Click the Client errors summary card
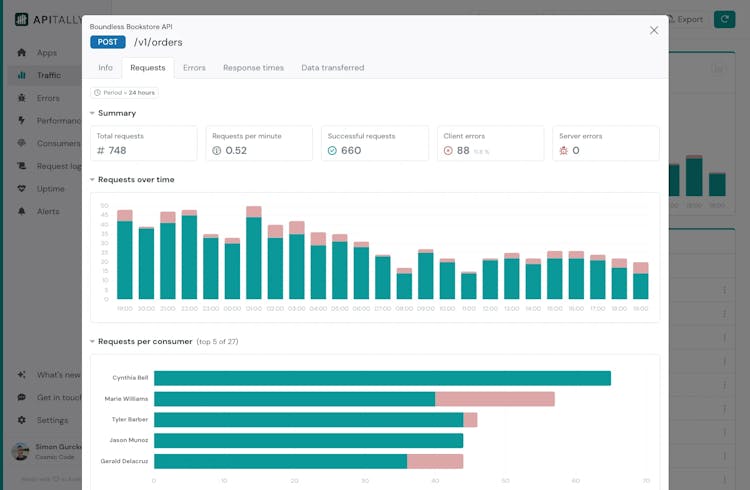Viewport: 750px width, 490px height. pos(490,143)
